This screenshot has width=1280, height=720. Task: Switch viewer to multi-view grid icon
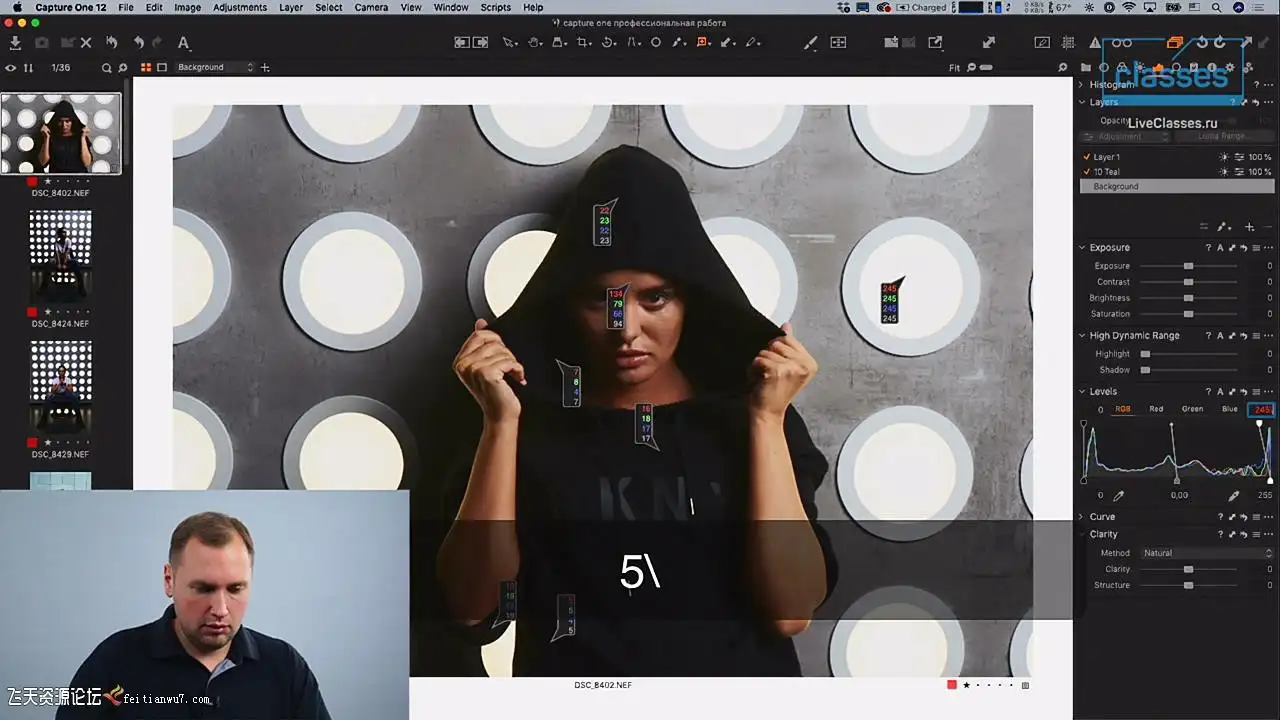tap(146, 68)
